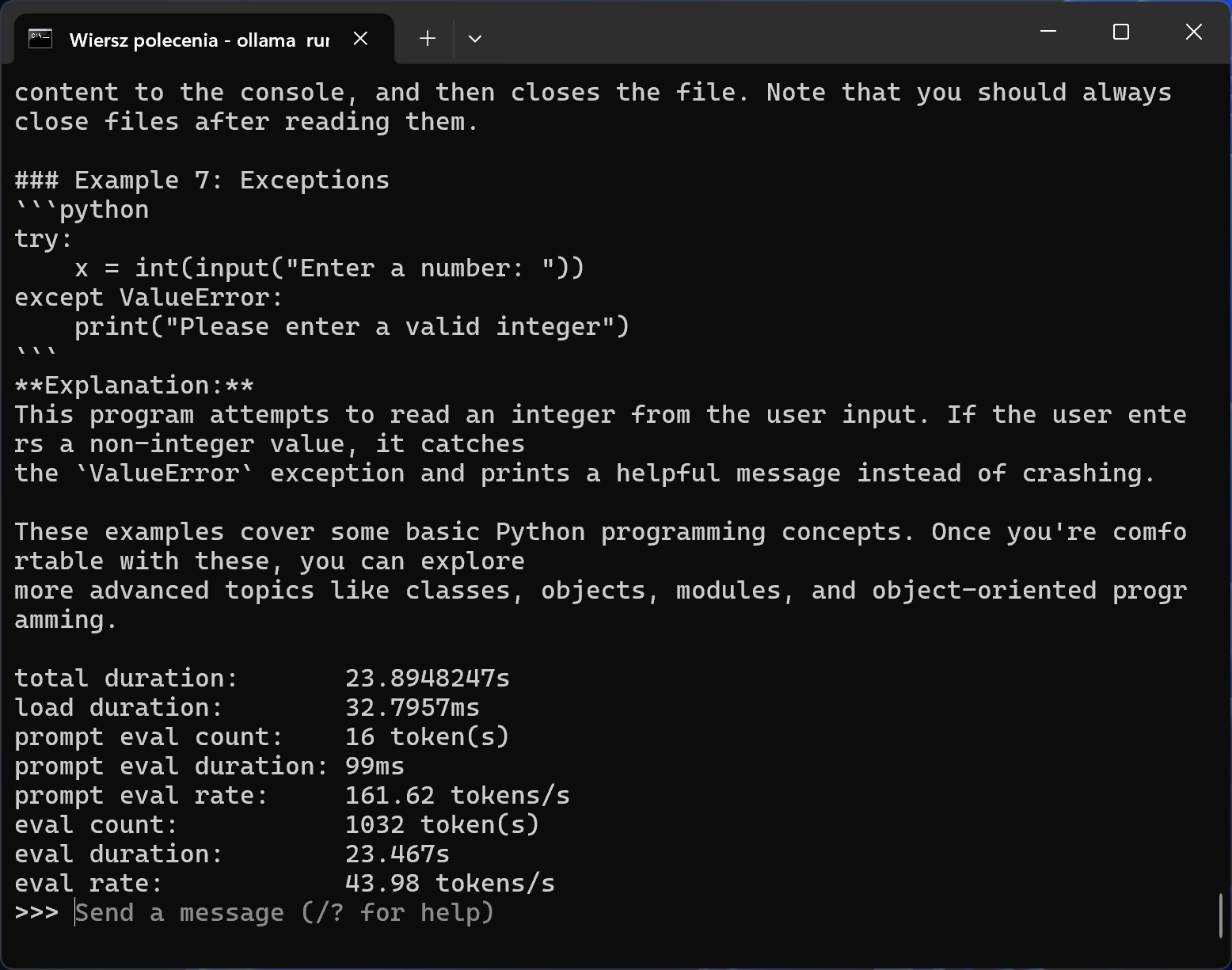Open a new terminal tab

428,39
